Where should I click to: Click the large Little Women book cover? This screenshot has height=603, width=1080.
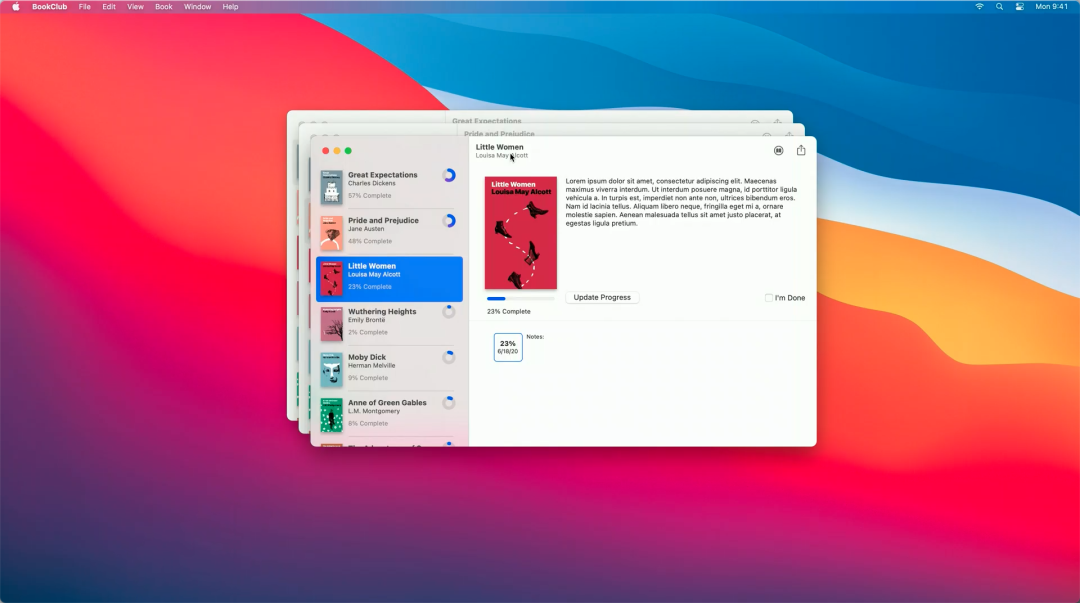tap(521, 233)
